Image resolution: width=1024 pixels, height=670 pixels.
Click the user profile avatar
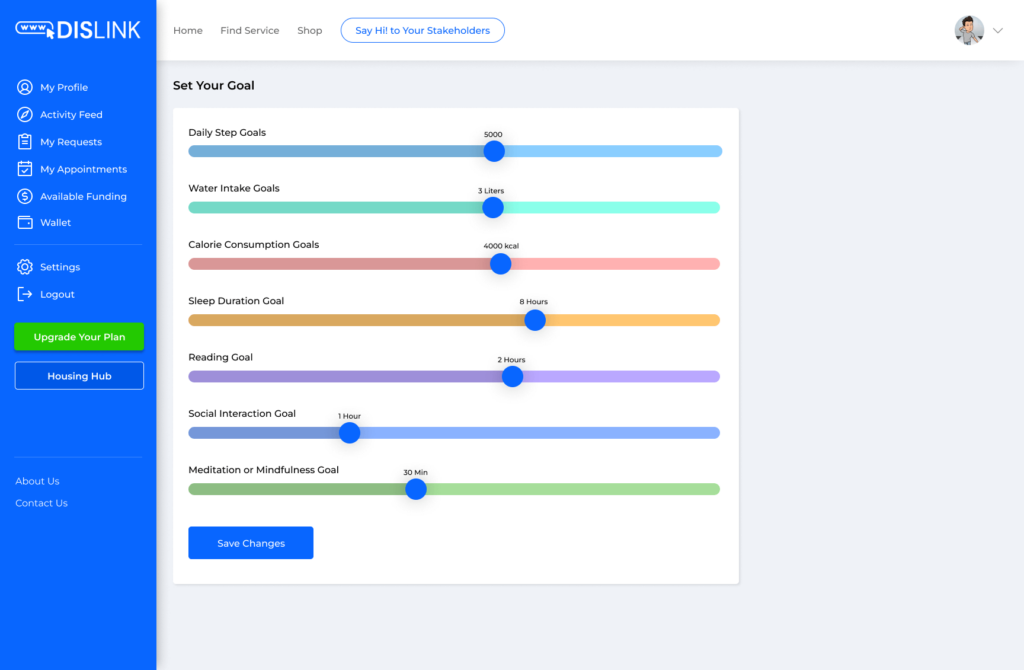tap(969, 30)
